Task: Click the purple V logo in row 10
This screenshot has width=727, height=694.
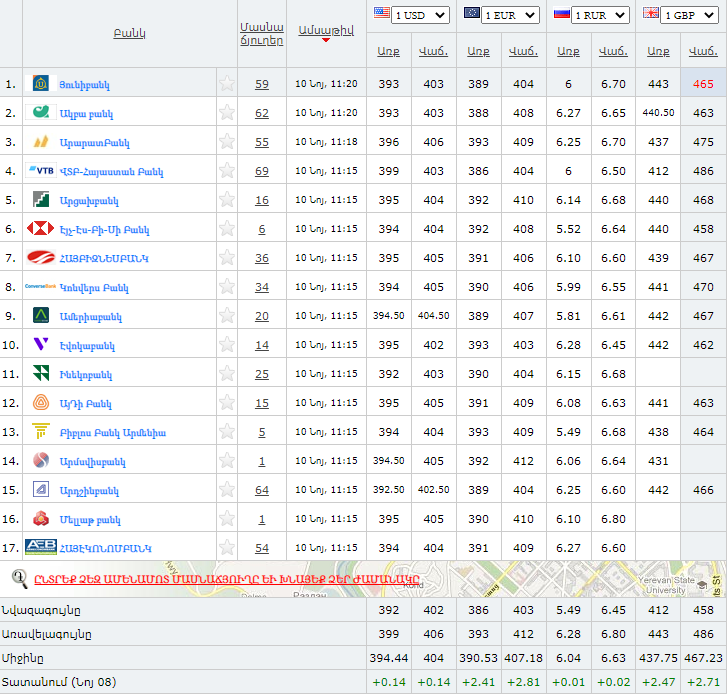Action: coord(41,344)
